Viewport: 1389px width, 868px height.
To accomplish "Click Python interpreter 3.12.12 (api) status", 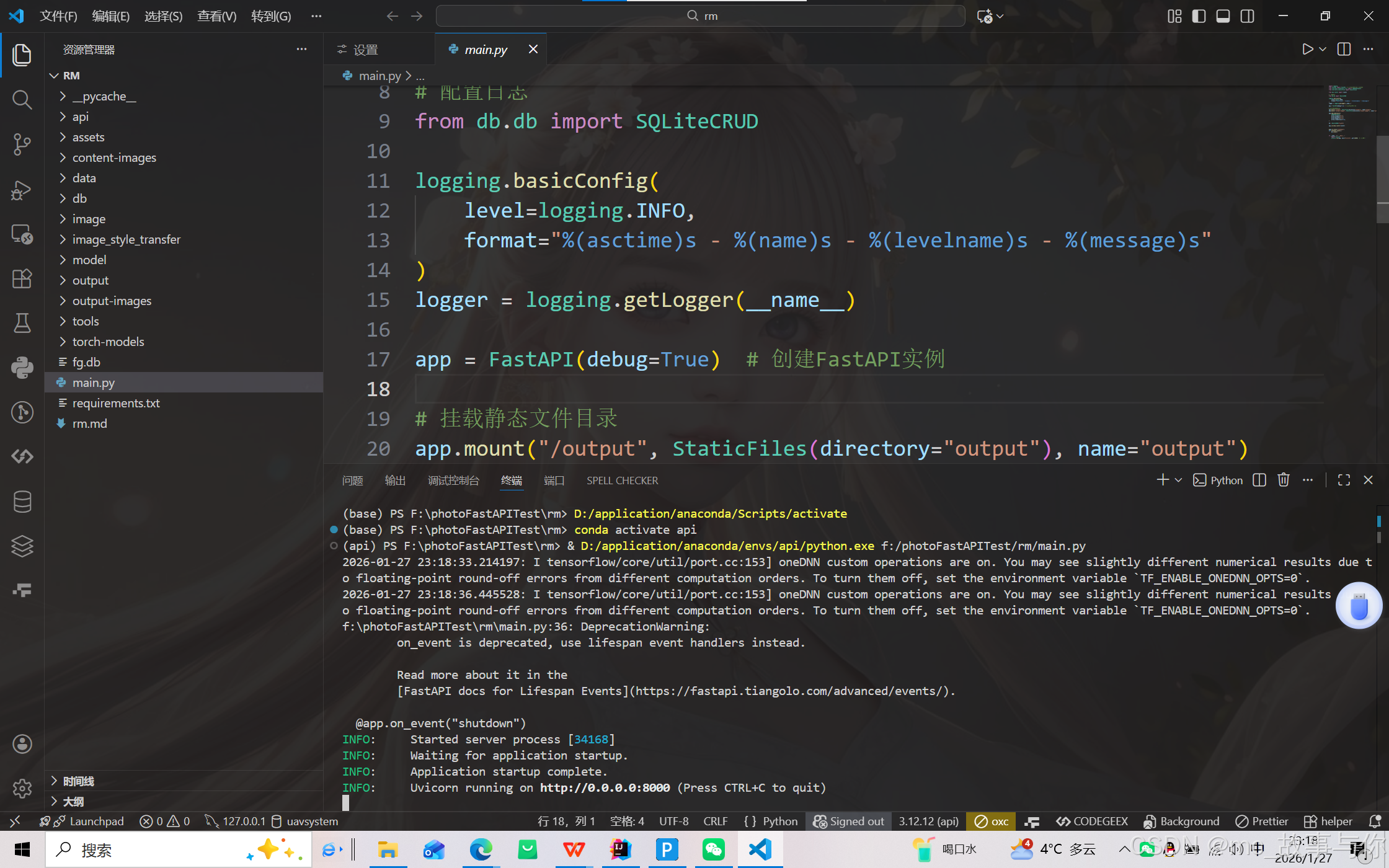I will point(928,821).
